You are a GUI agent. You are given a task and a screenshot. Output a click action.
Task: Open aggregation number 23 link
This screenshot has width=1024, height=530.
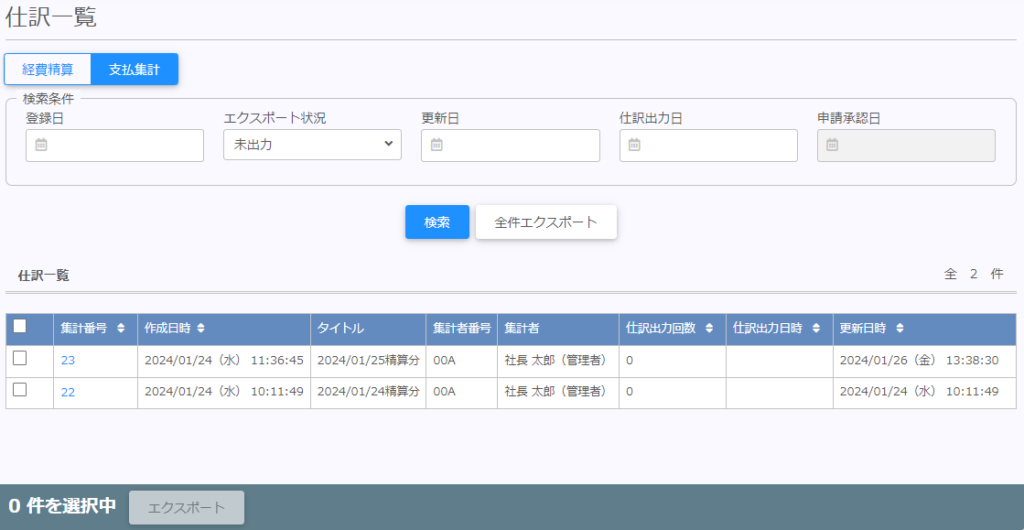pos(68,360)
